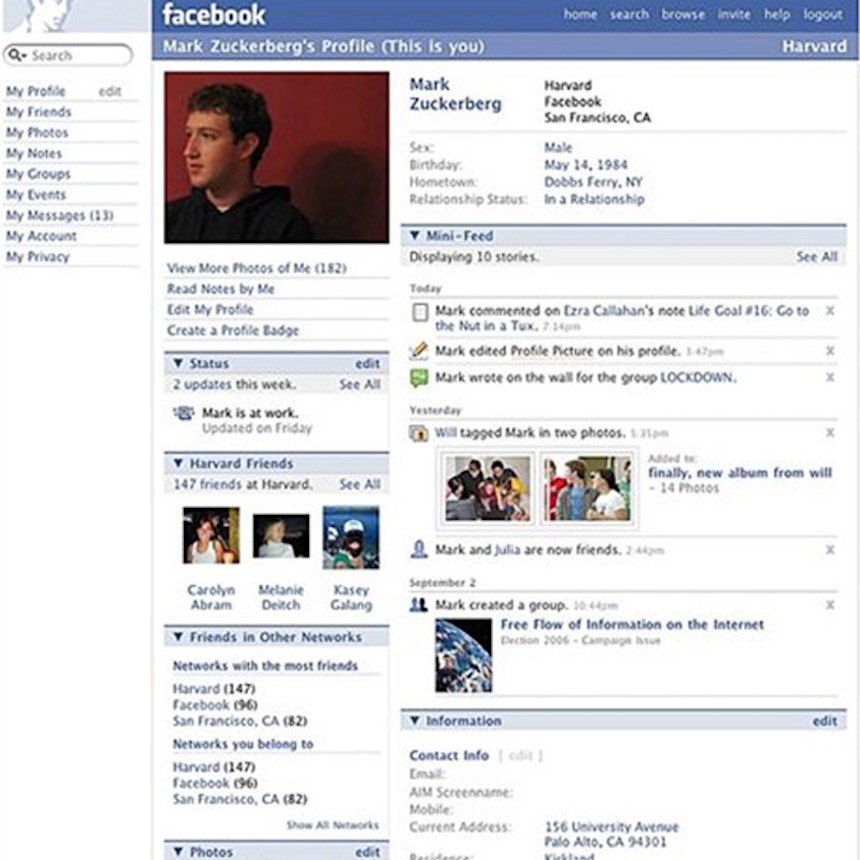Click the green wall post icon for LOCKDOWN
860x860 pixels.
(x=419, y=377)
